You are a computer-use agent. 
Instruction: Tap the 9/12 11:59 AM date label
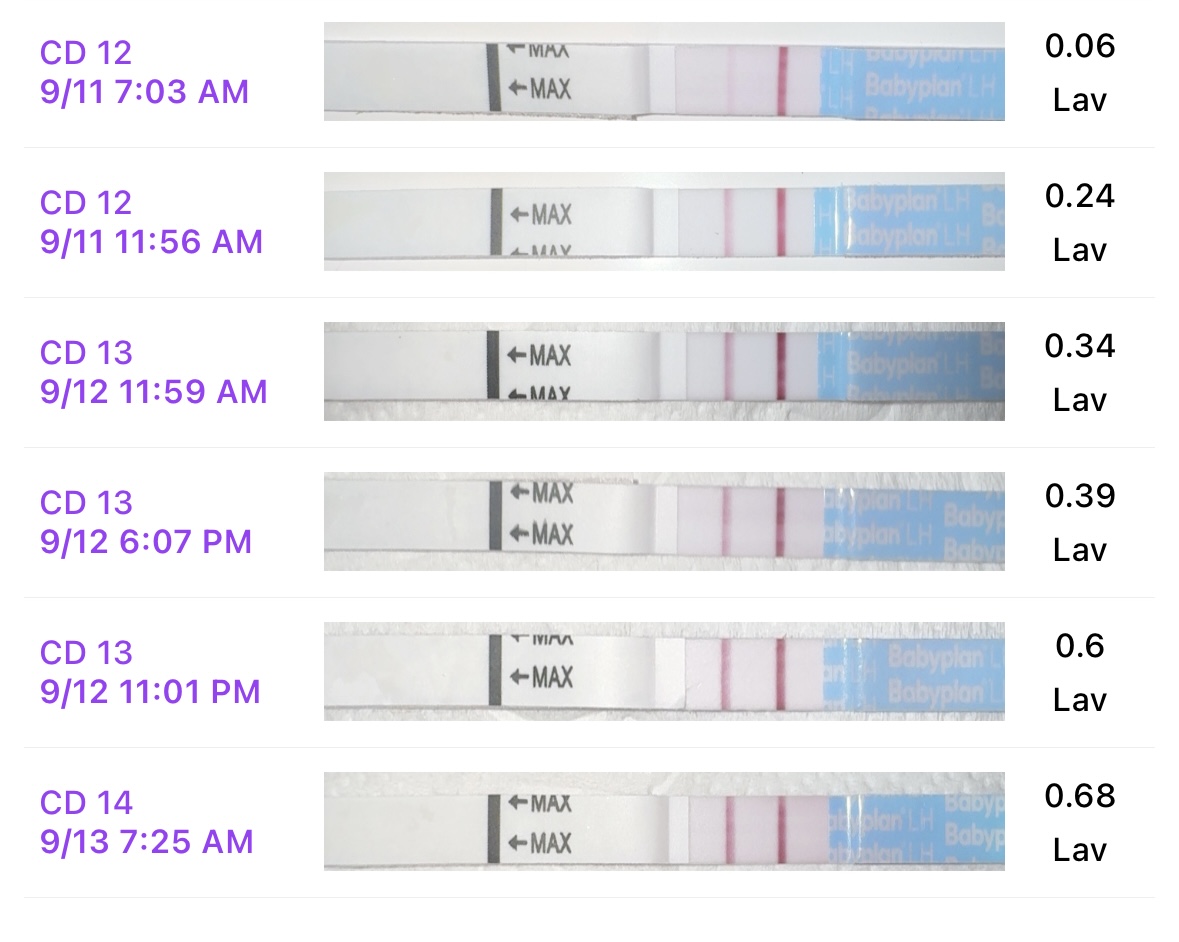pyautogui.click(x=153, y=392)
